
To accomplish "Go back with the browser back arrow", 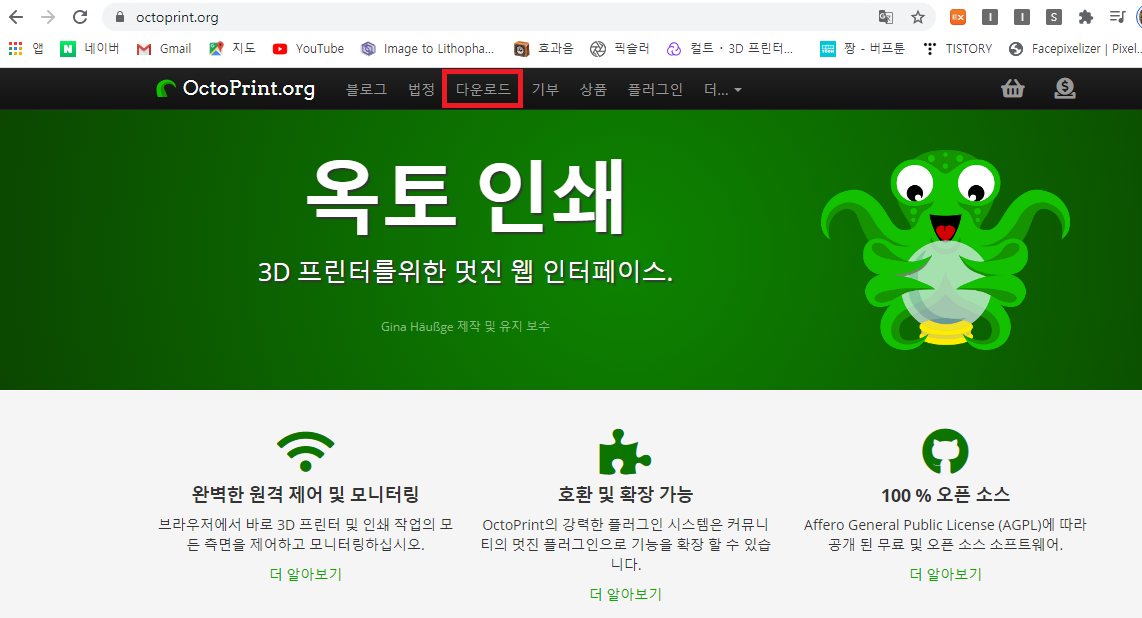I will (x=16, y=17).
